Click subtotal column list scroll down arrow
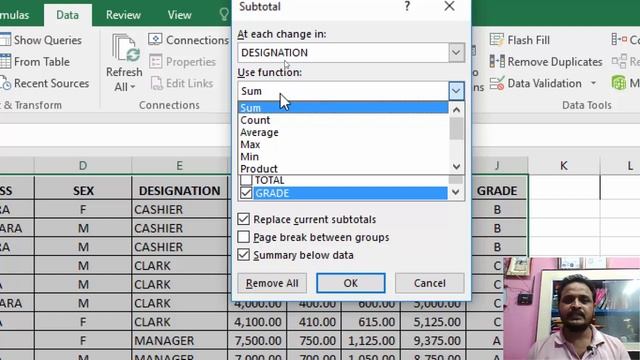 pyautogui.click(x=456, y=192)
